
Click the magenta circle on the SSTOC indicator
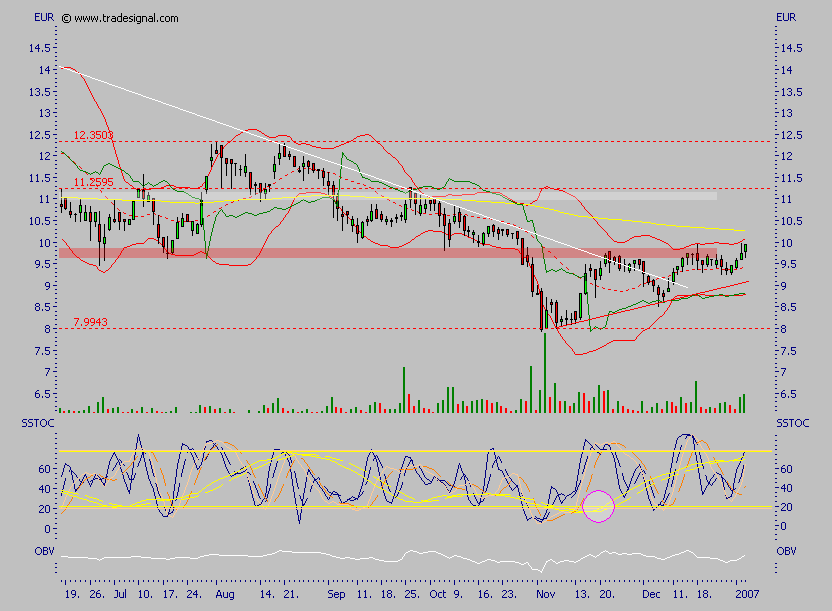pos(599,506)
